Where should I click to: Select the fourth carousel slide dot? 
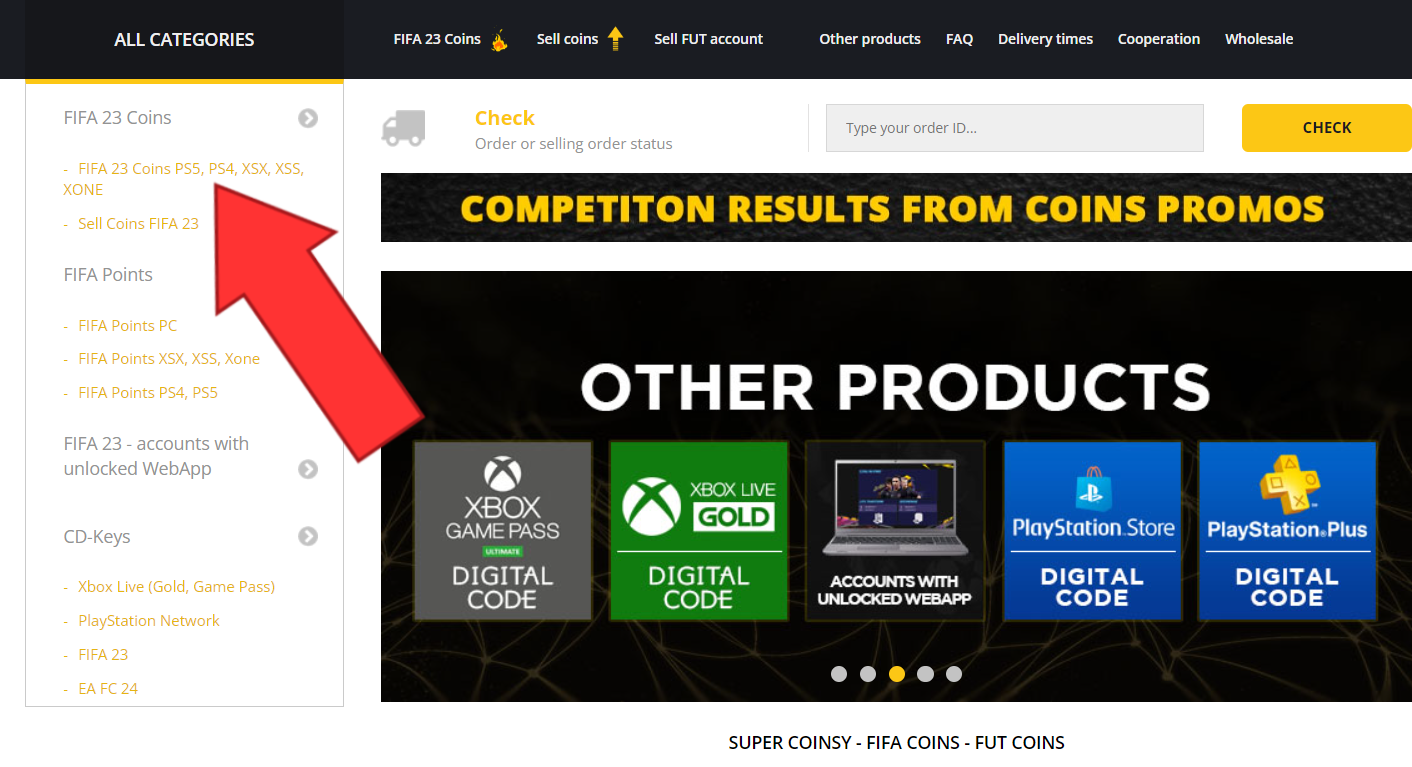(925, 674)
